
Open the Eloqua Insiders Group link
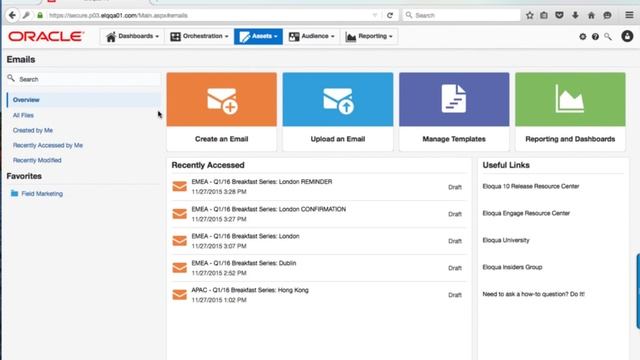point(512,267)
